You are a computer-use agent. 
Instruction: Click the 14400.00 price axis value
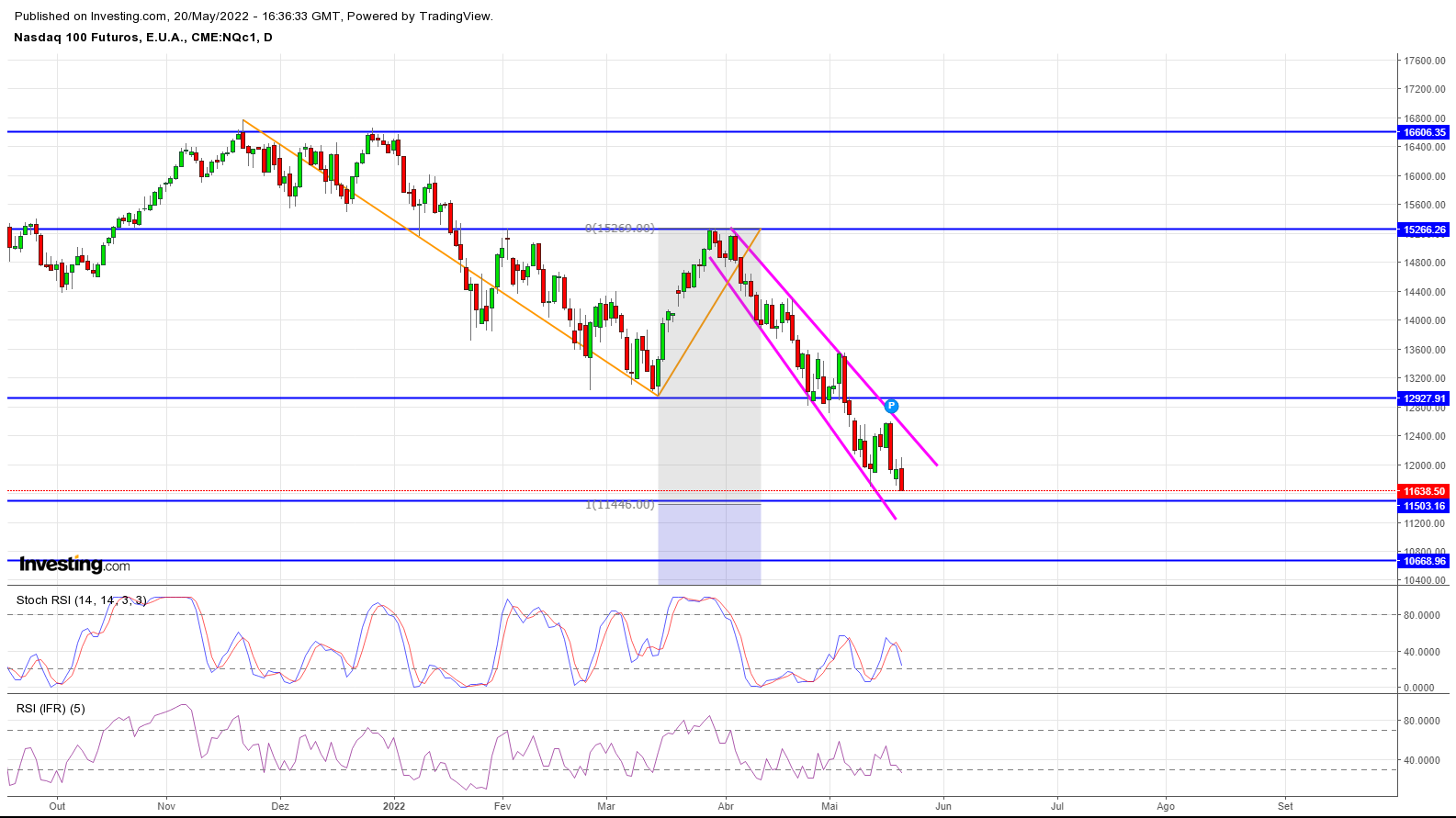(x=1425, y=292)
